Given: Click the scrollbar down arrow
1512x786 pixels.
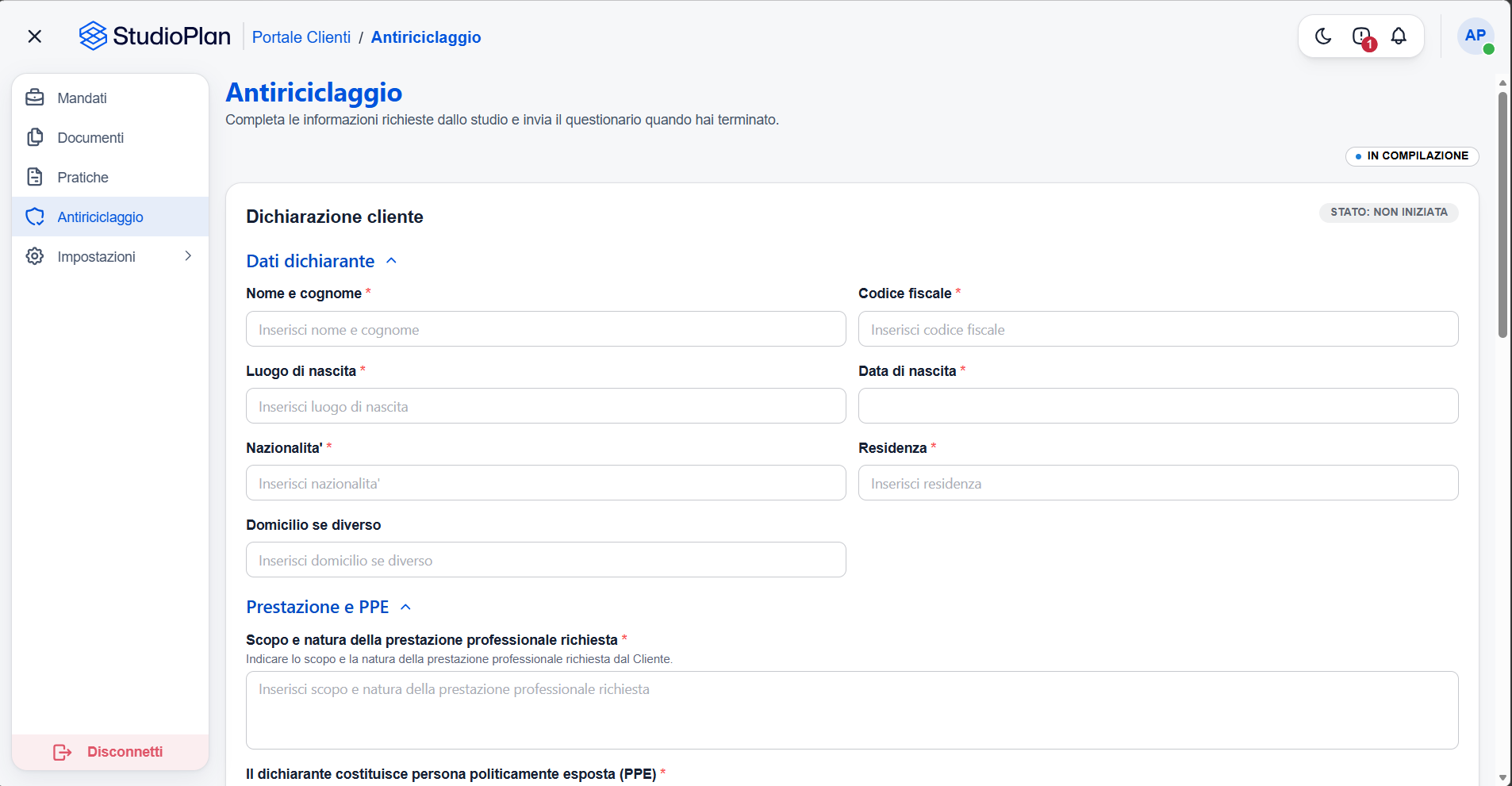Looking at the screenshot, I should pos(1502,778).
